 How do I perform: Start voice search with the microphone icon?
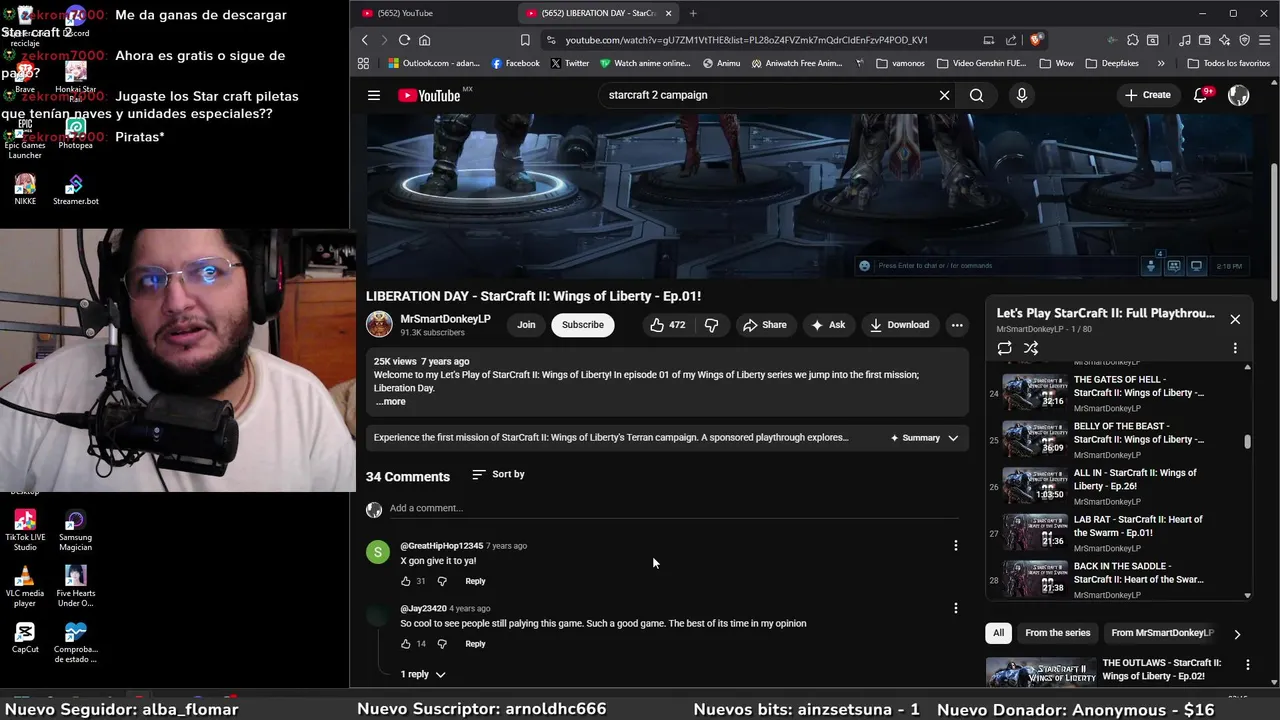1021,95
